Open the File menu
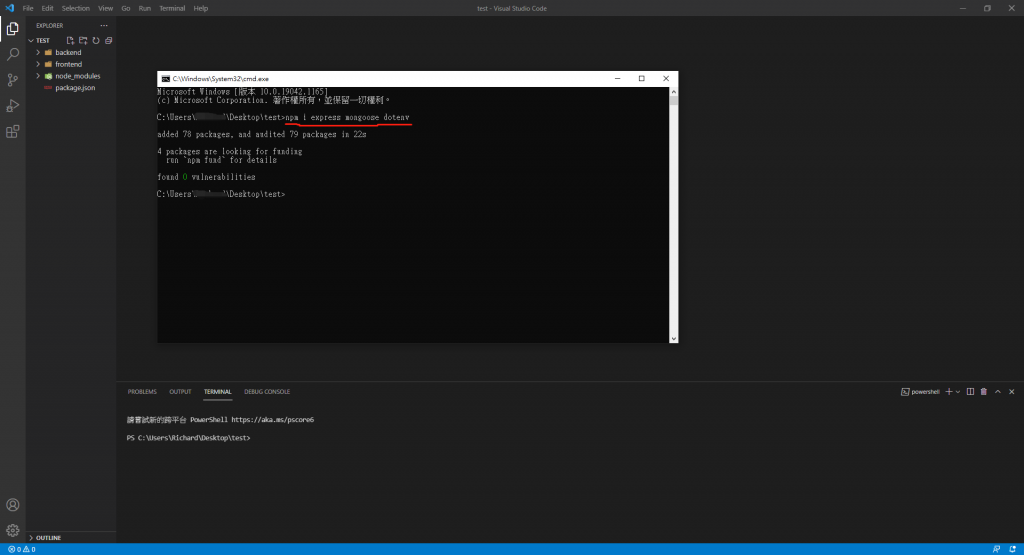 pyautogui.click(x=27, y=8)
